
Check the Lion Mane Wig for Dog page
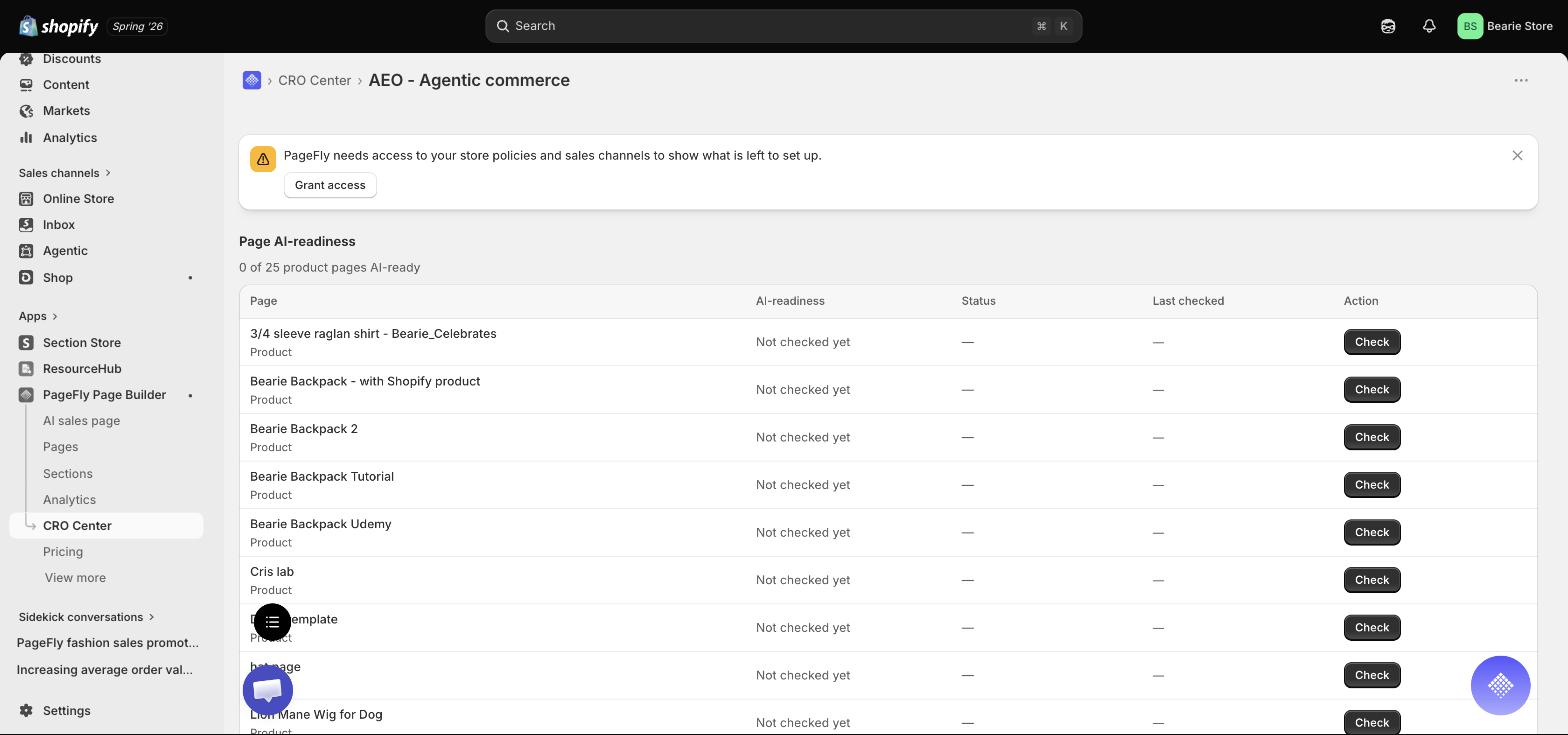1372,722
